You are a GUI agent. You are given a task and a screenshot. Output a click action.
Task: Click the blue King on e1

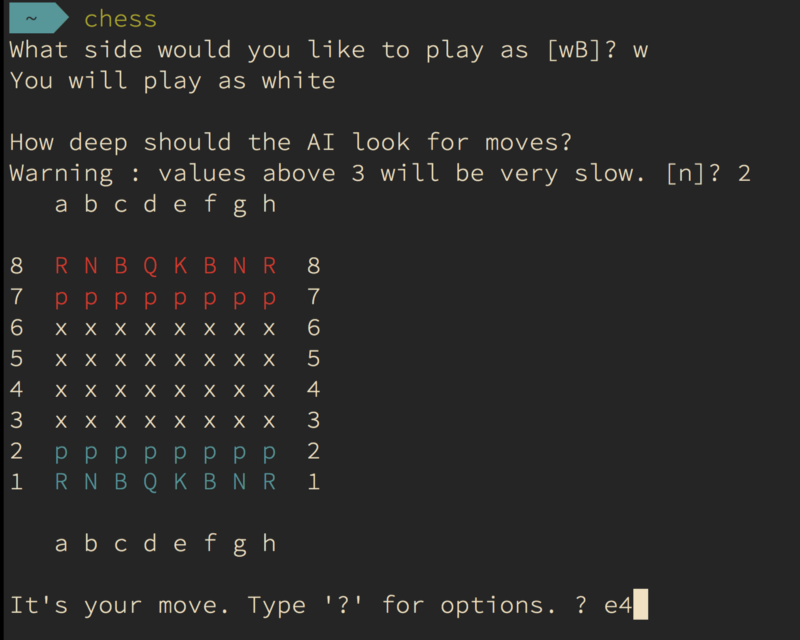[x=180, y=482]
